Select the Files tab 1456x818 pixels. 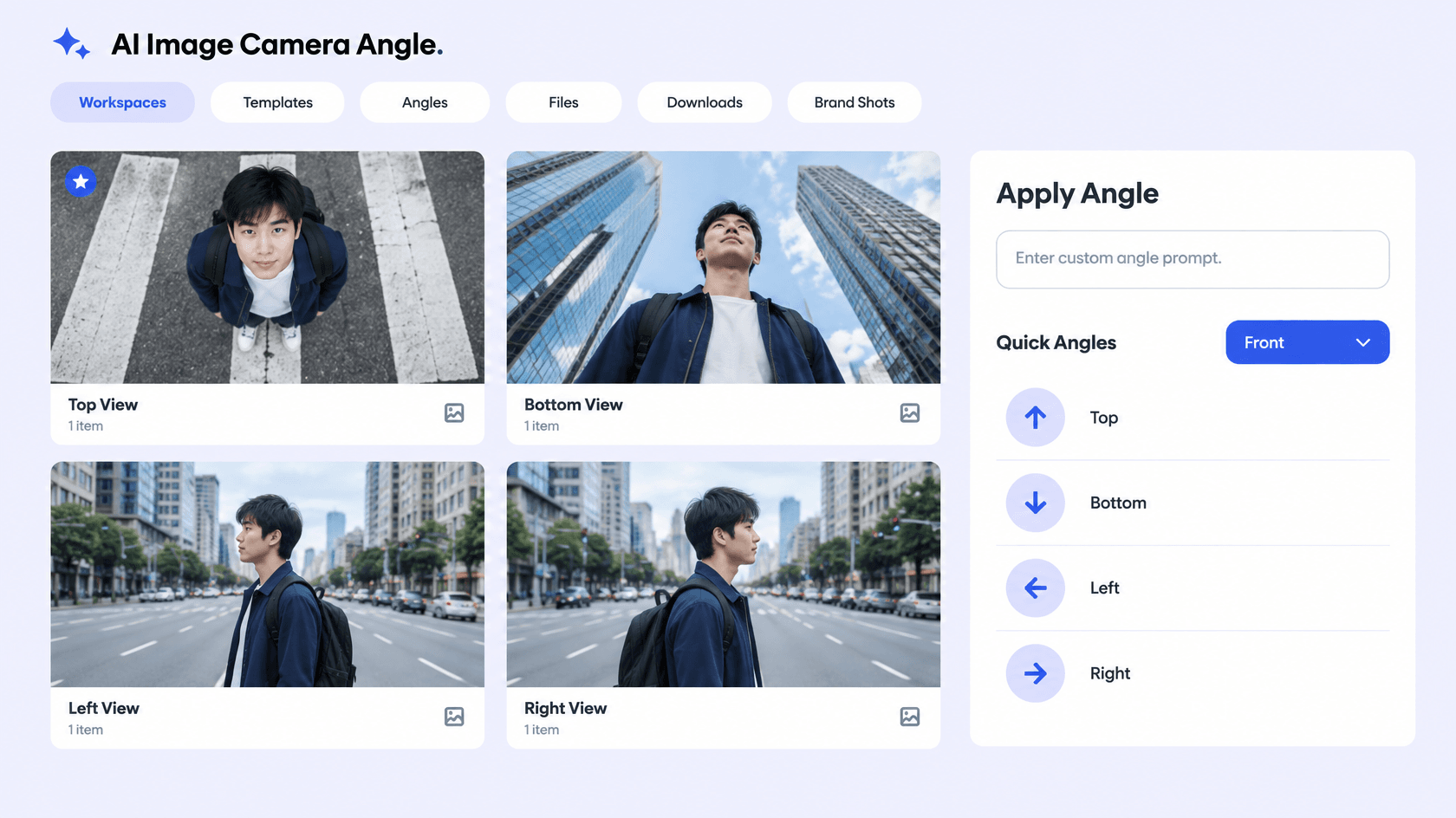click(563, 102)
